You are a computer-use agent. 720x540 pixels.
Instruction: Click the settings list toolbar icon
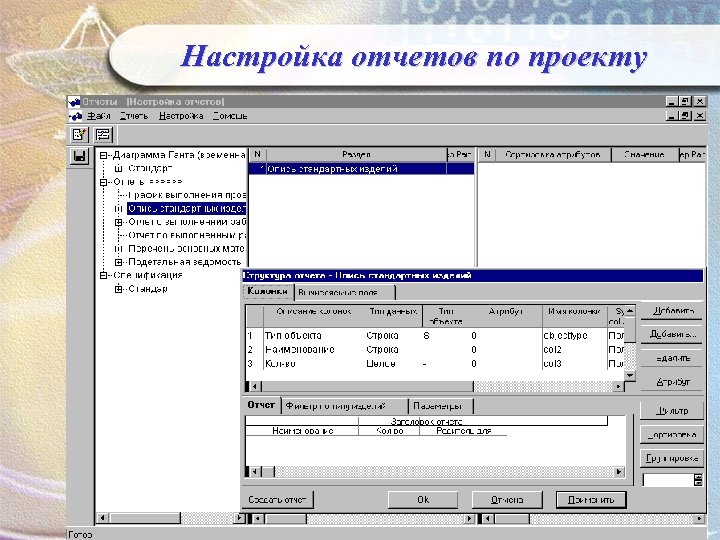(103, 135)
